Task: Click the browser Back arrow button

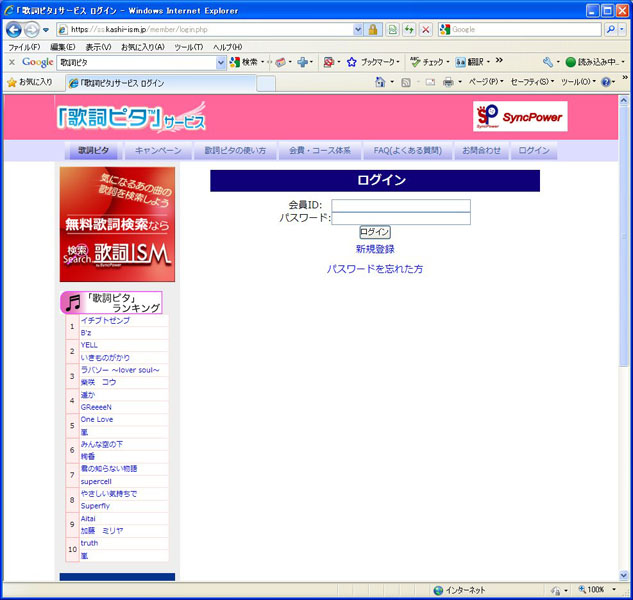Action: [14, 29]
